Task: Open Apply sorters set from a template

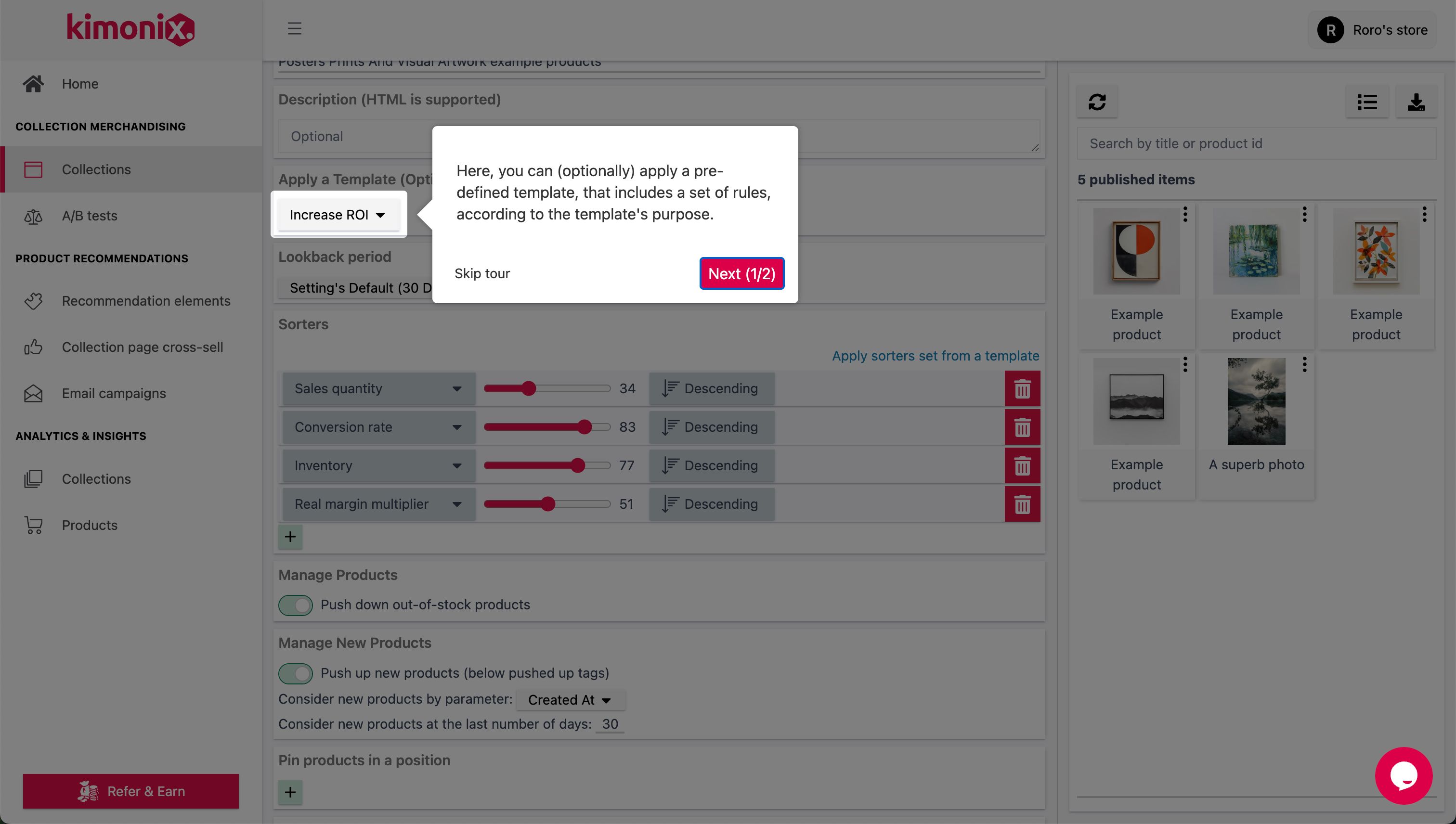Action: click(935, 355)
